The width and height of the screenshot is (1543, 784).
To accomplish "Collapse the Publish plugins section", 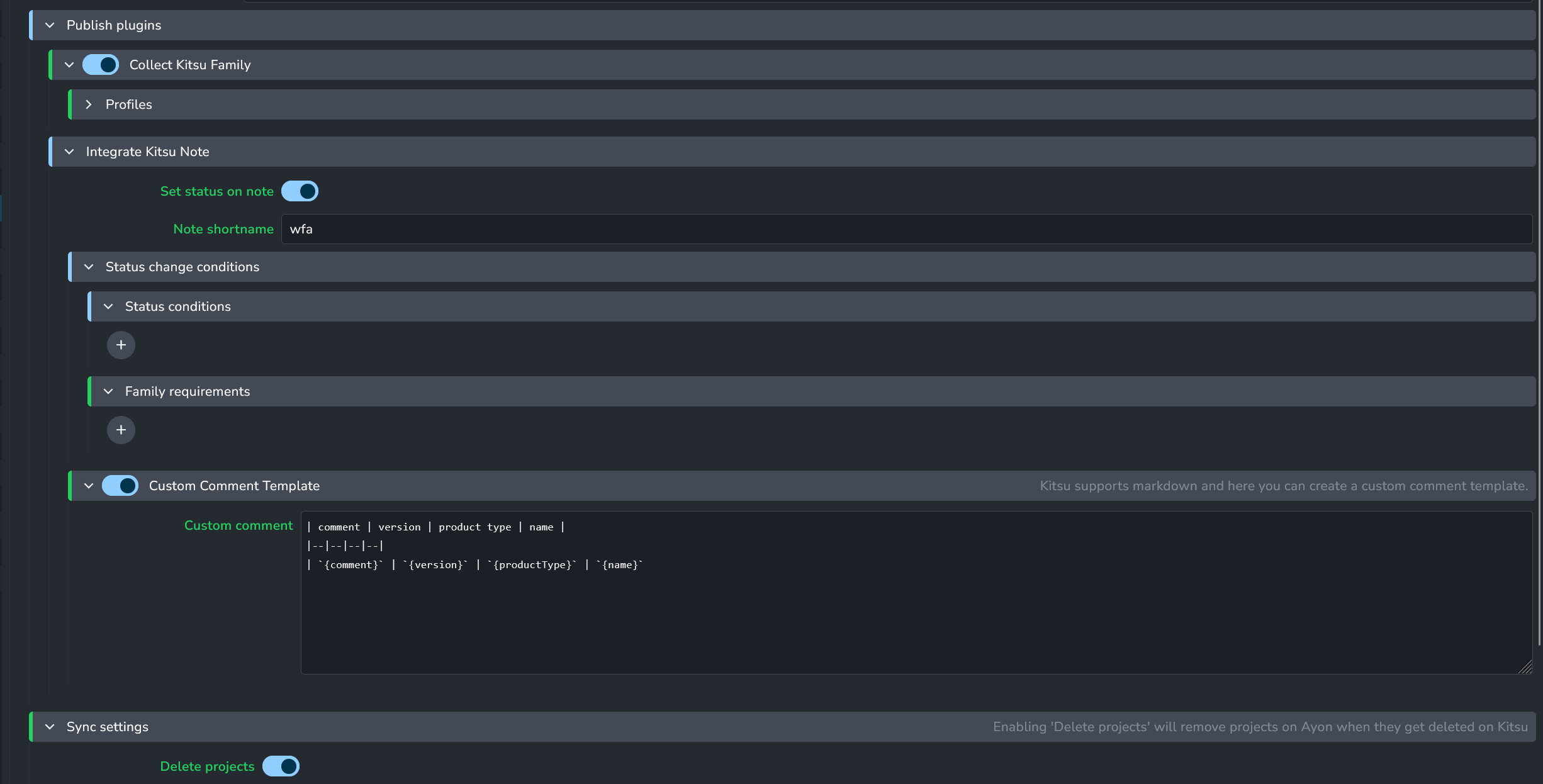I will click(50, 25).
